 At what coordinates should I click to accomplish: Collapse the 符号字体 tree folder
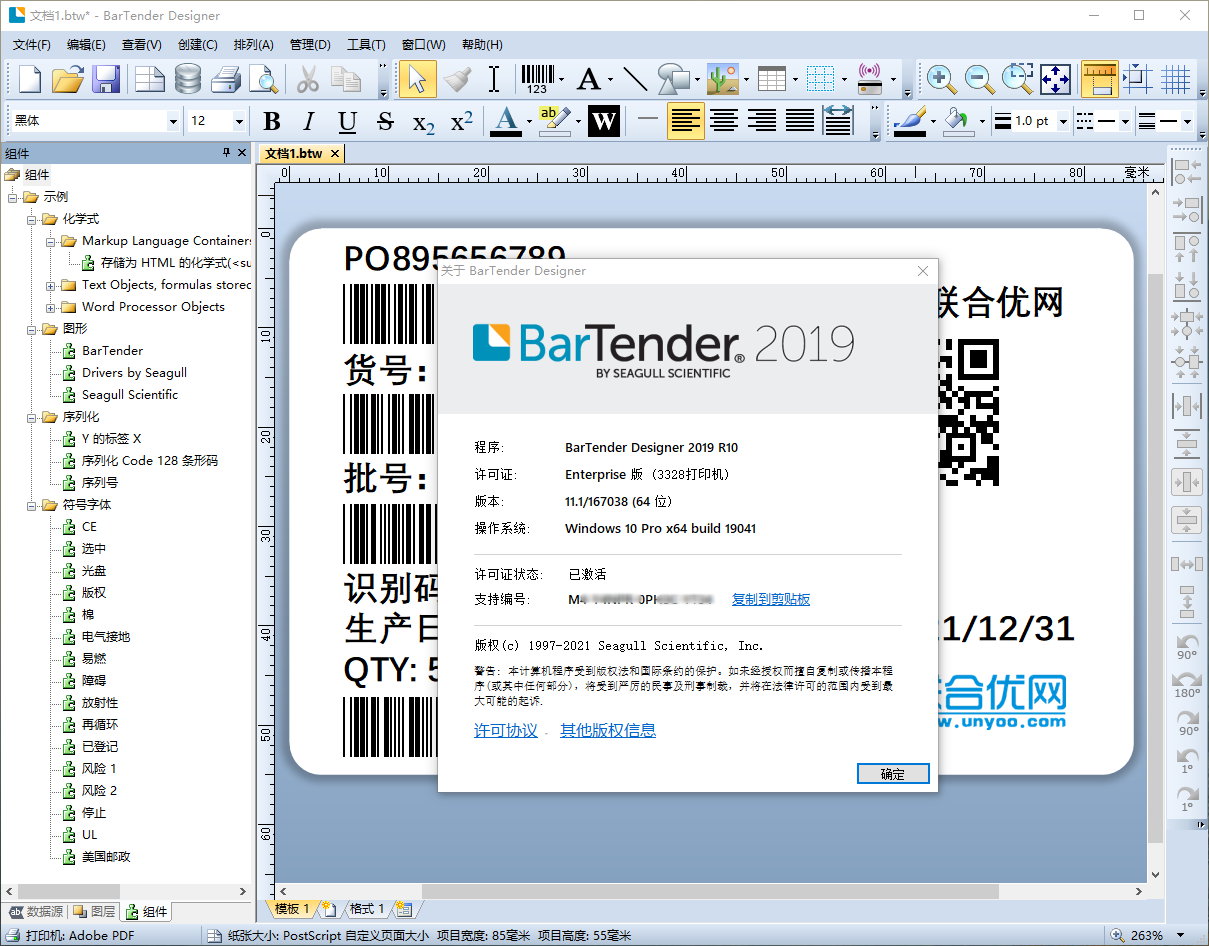coord(32,505)
